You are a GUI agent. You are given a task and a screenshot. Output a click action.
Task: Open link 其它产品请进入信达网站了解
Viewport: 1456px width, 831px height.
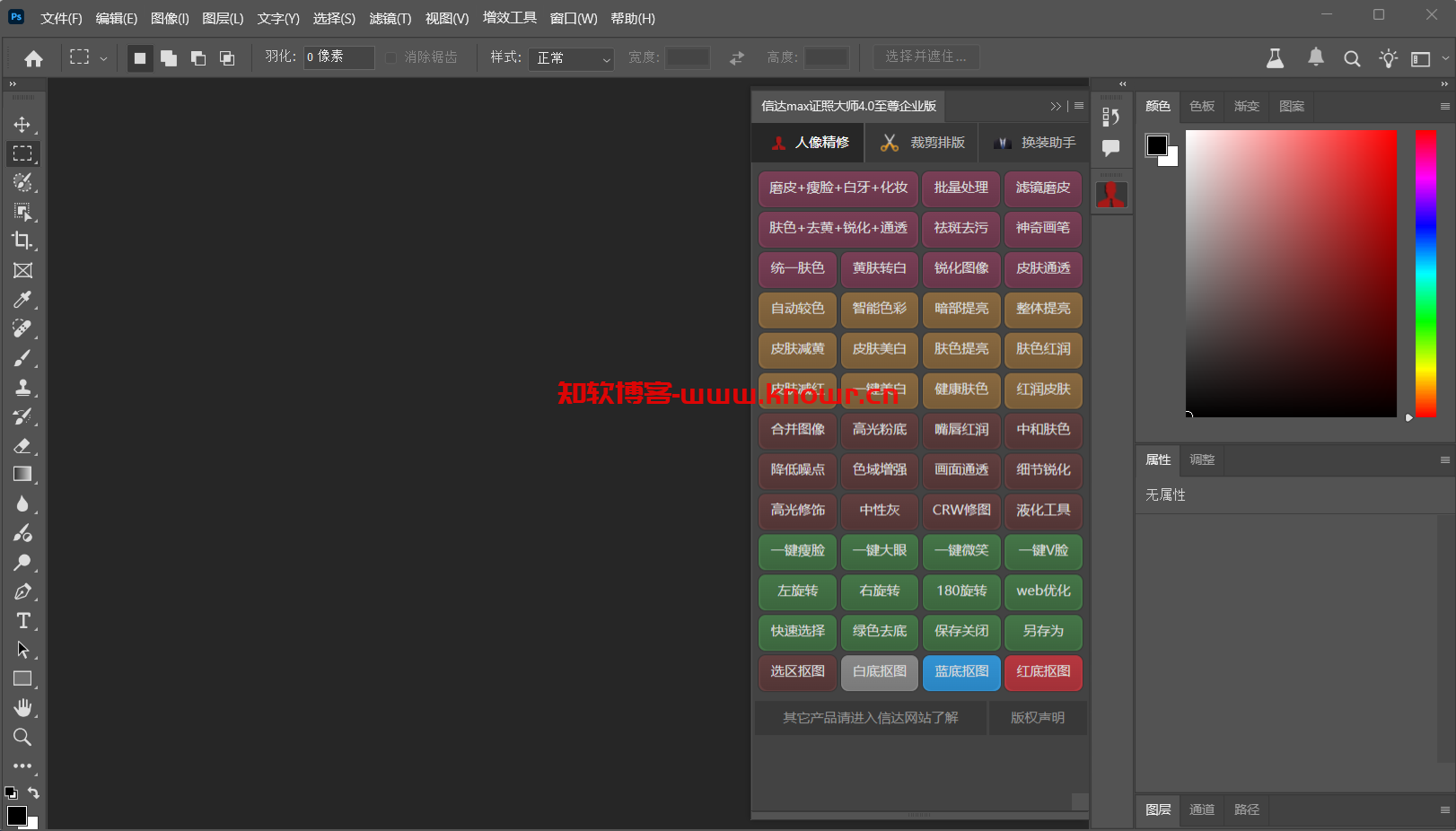(871, 718)
